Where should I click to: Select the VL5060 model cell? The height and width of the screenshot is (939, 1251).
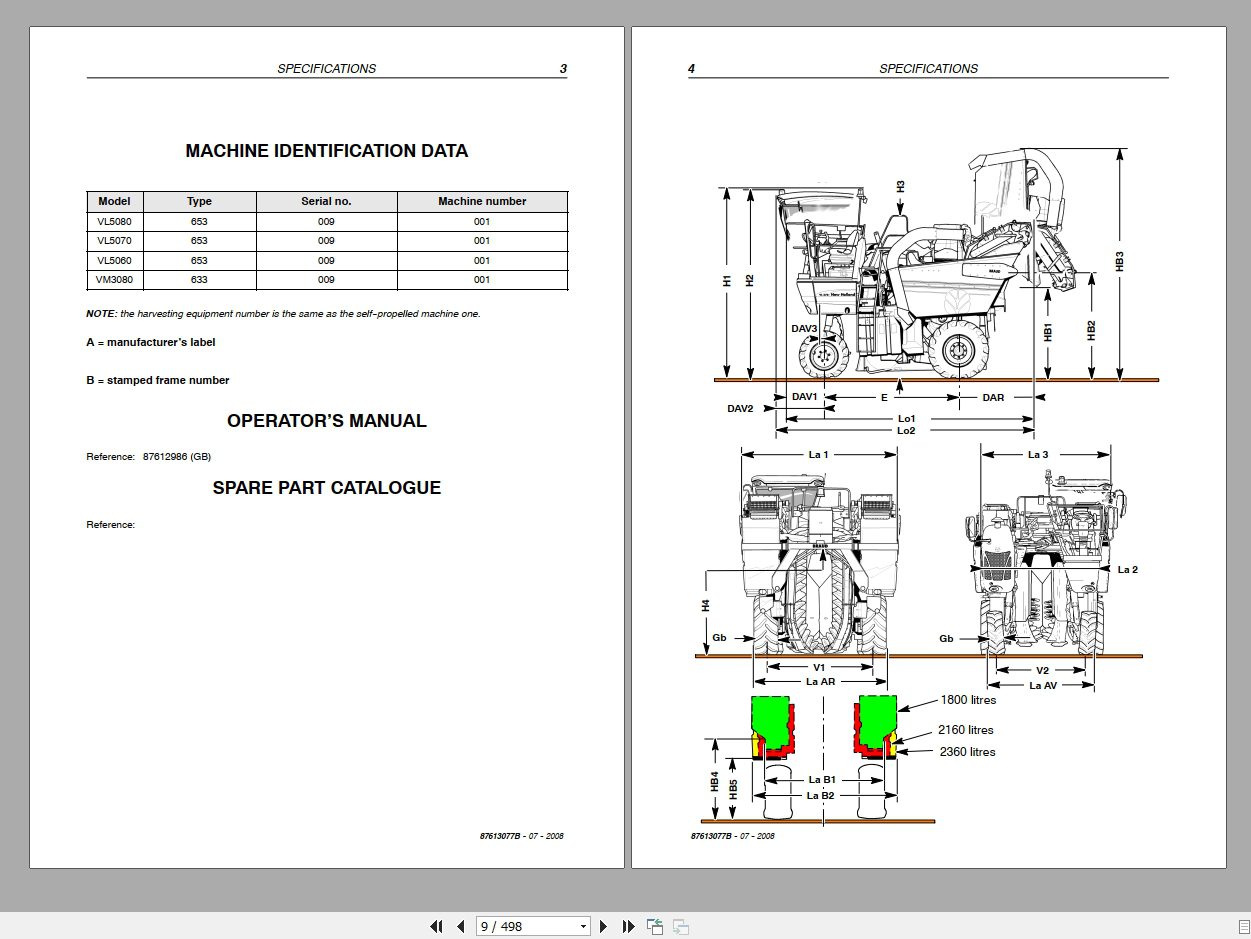[114, 260]
